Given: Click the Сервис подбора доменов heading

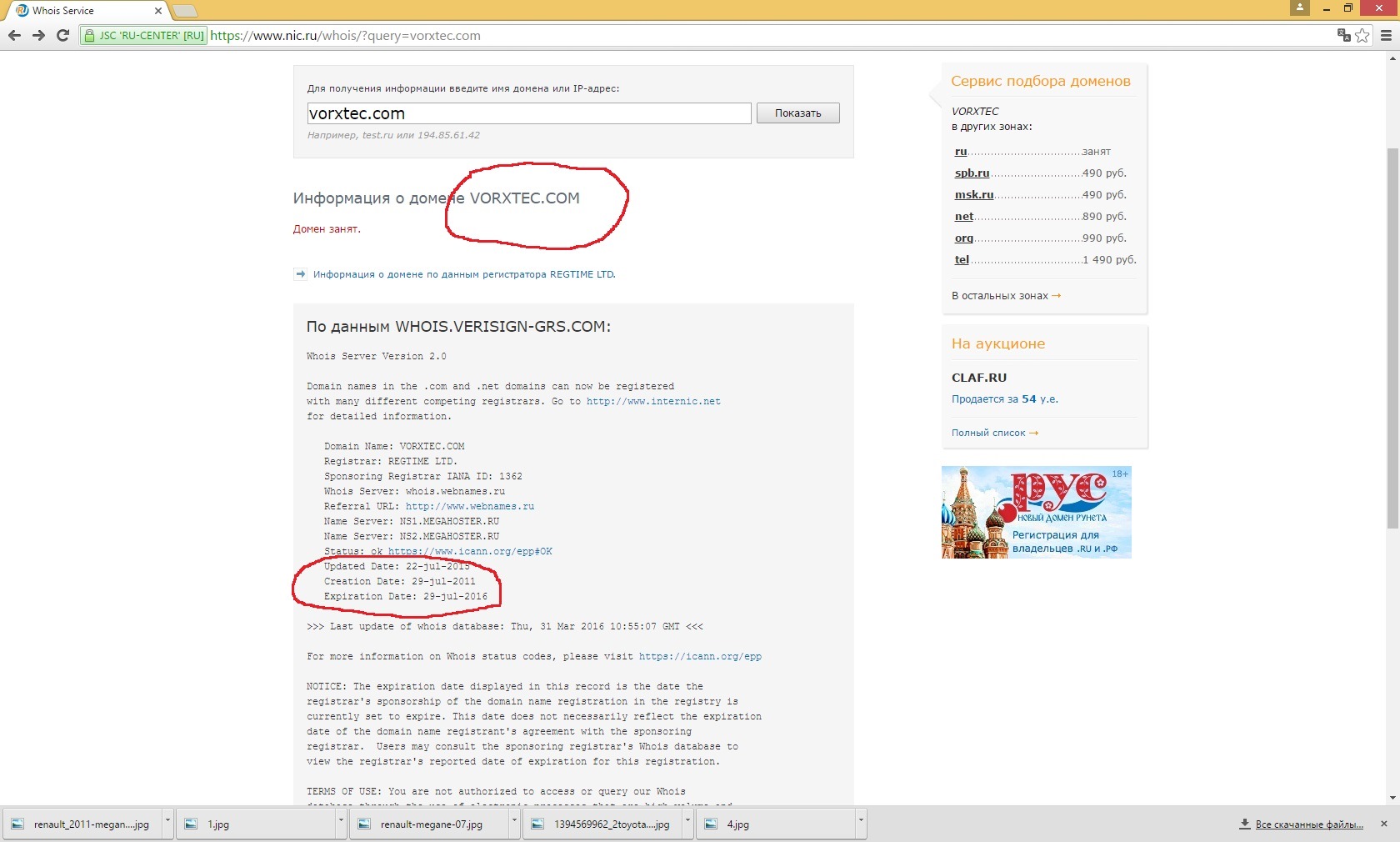Looking at the screenshot, I should tap(1041, 81).
